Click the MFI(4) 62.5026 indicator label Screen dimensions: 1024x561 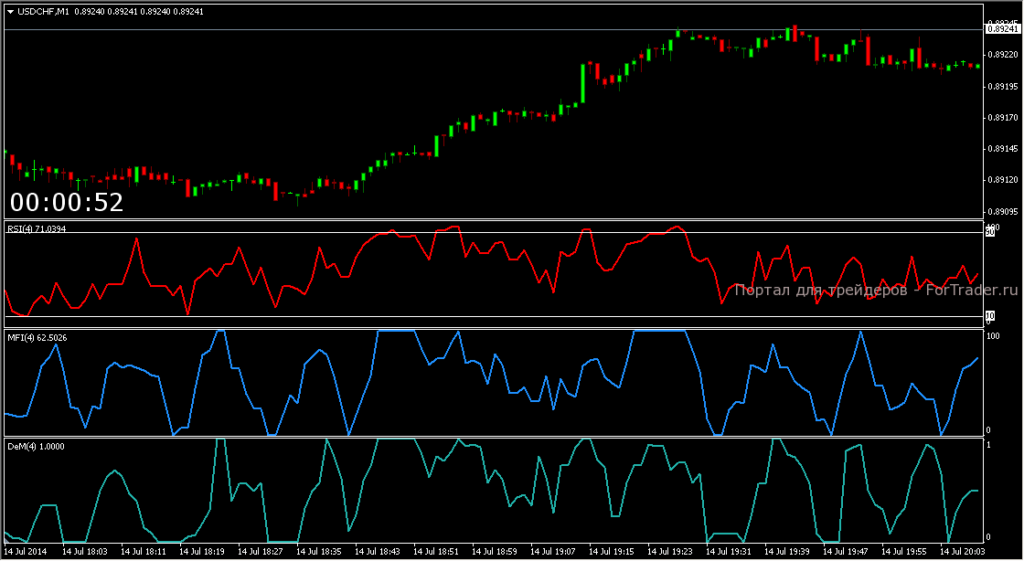[x=37, y=338]
